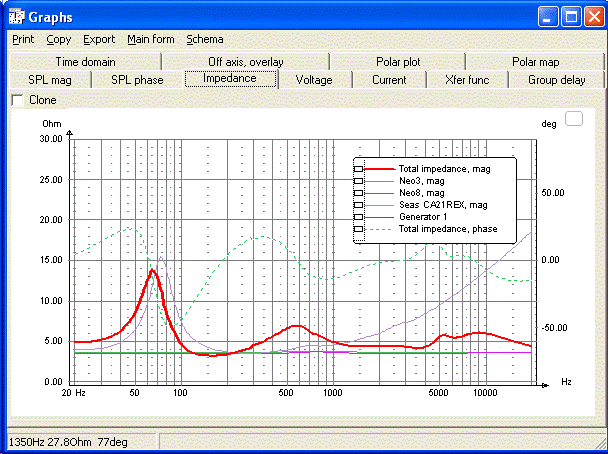Click the green Neo3 legend line sample
The height and width of the screenshot is (454, 608).
(380, 181)
